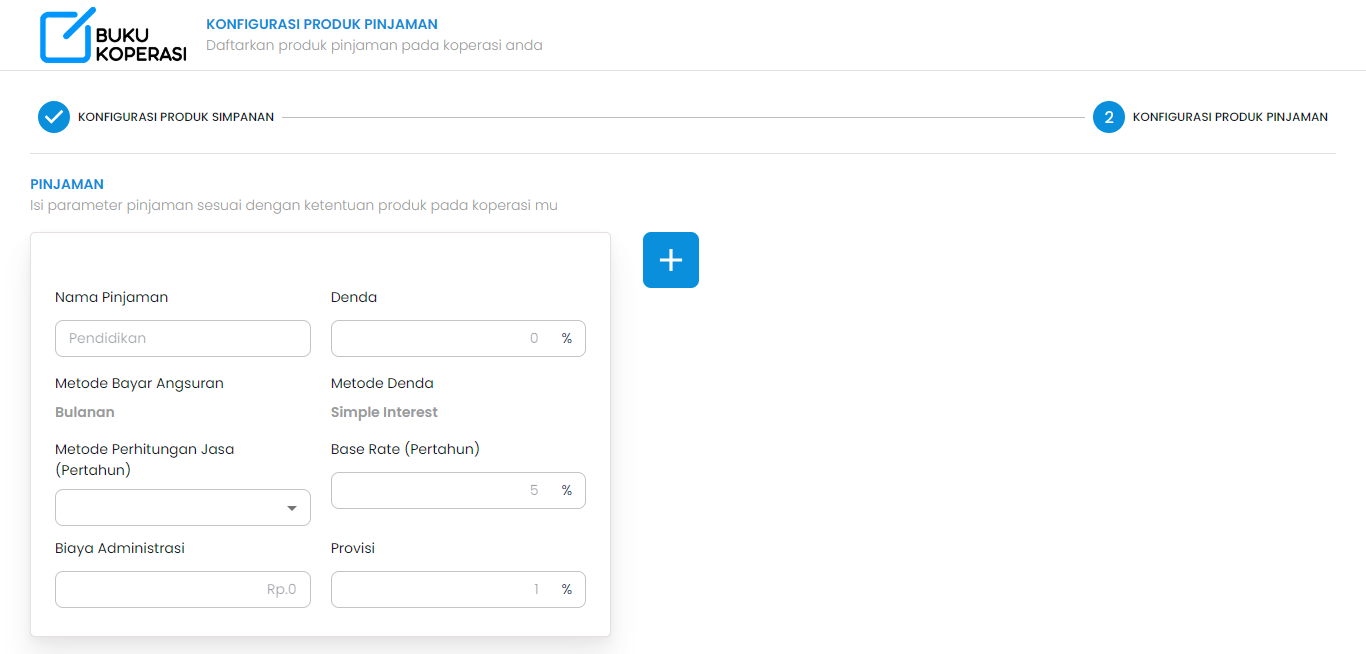
Task: Click the Denda percentage input box
Action: [x=450, y=338]
